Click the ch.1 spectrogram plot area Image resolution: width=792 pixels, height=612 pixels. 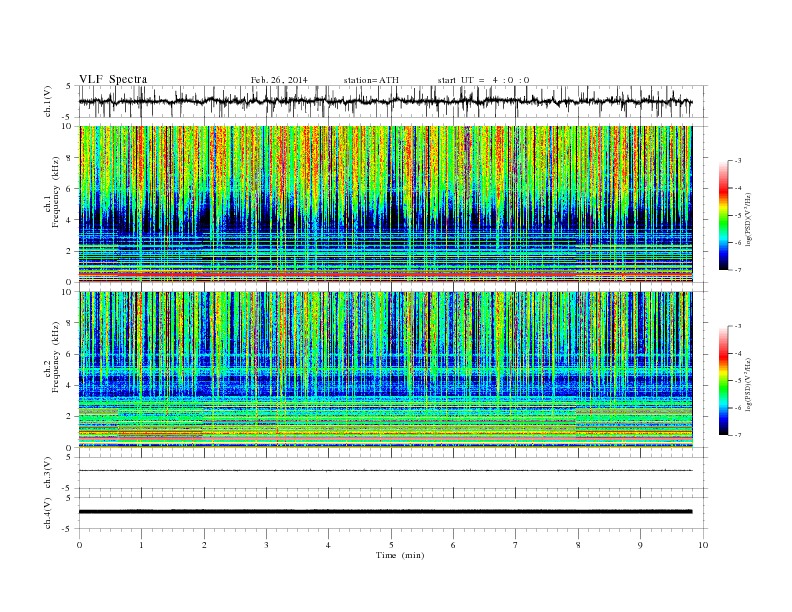385,204
